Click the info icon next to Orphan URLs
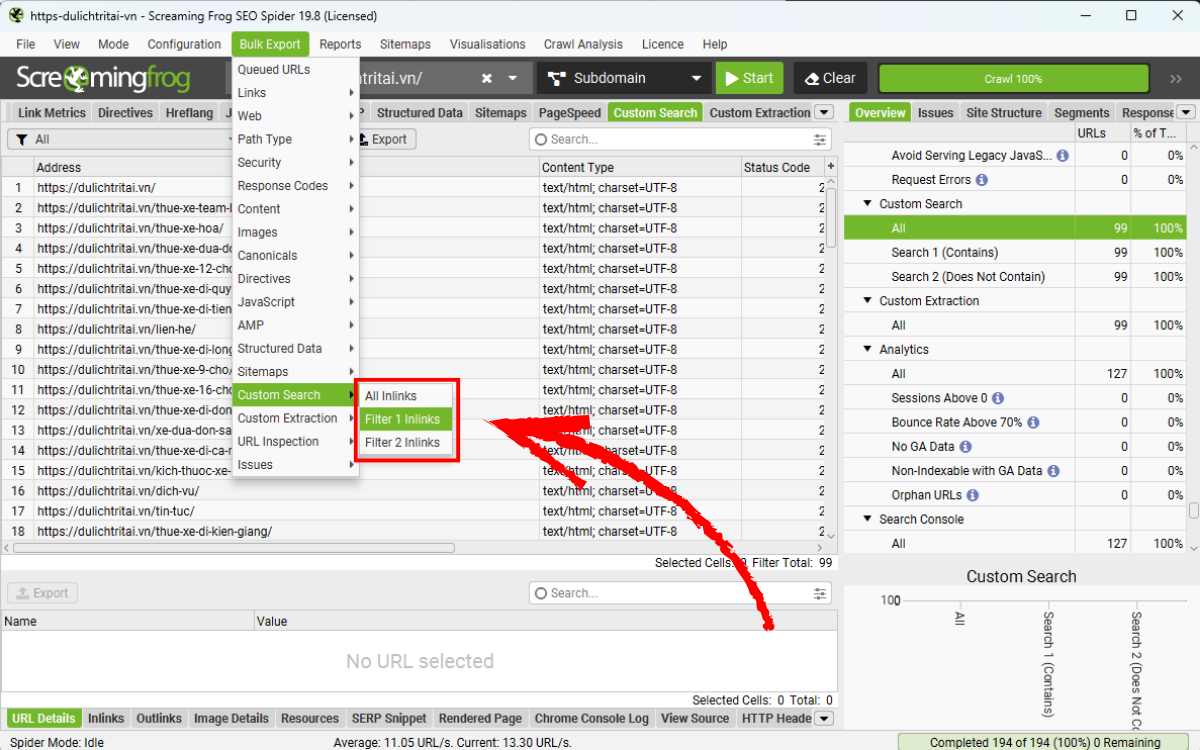Viewport: 1200px width, 750px height. [x=973, y=495]
